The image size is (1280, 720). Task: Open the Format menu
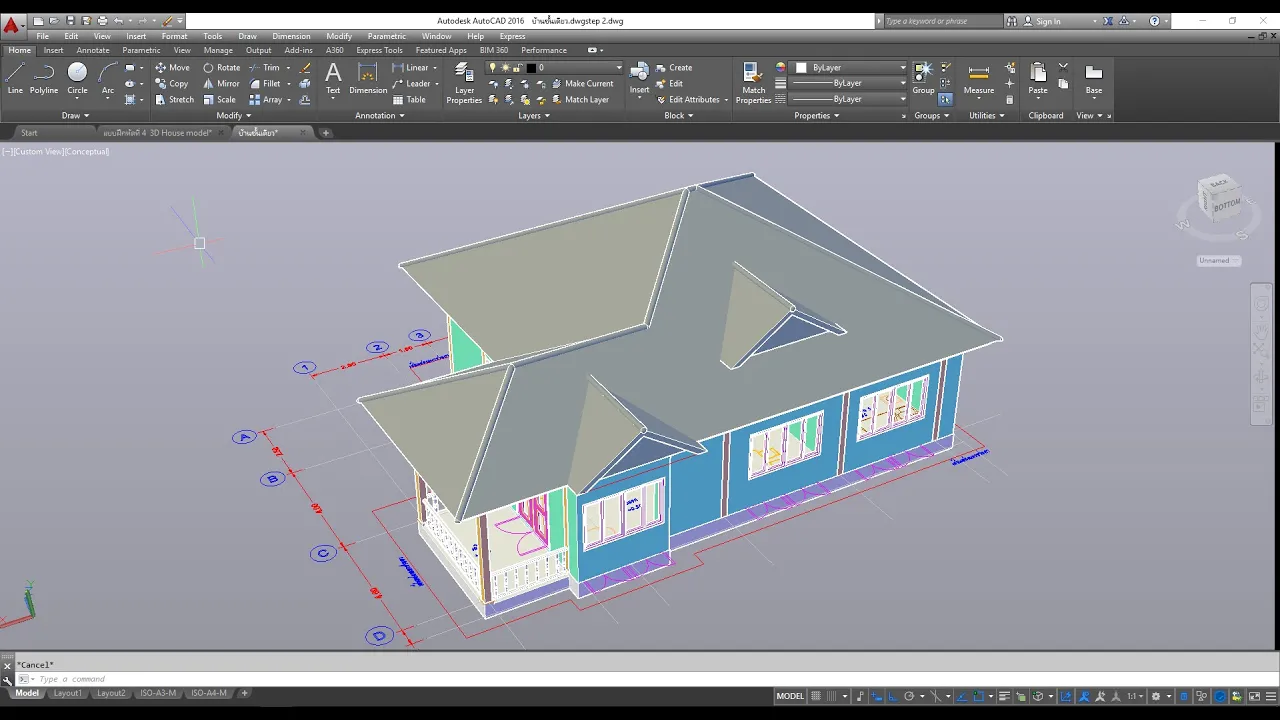pyautogui.click(x=174, y=36)
